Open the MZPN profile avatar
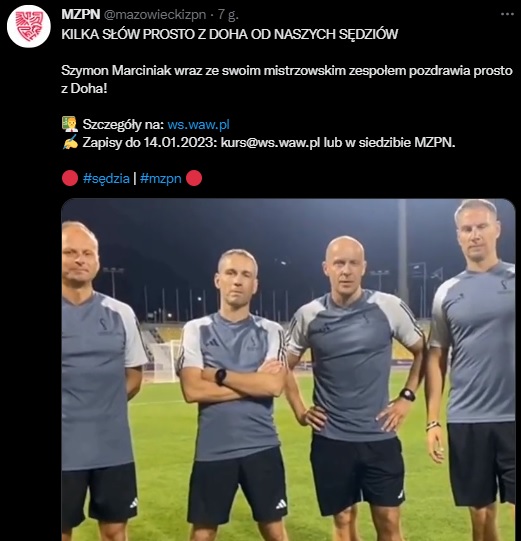This screenshot has width=521, height=541. [x=29, y=26]
